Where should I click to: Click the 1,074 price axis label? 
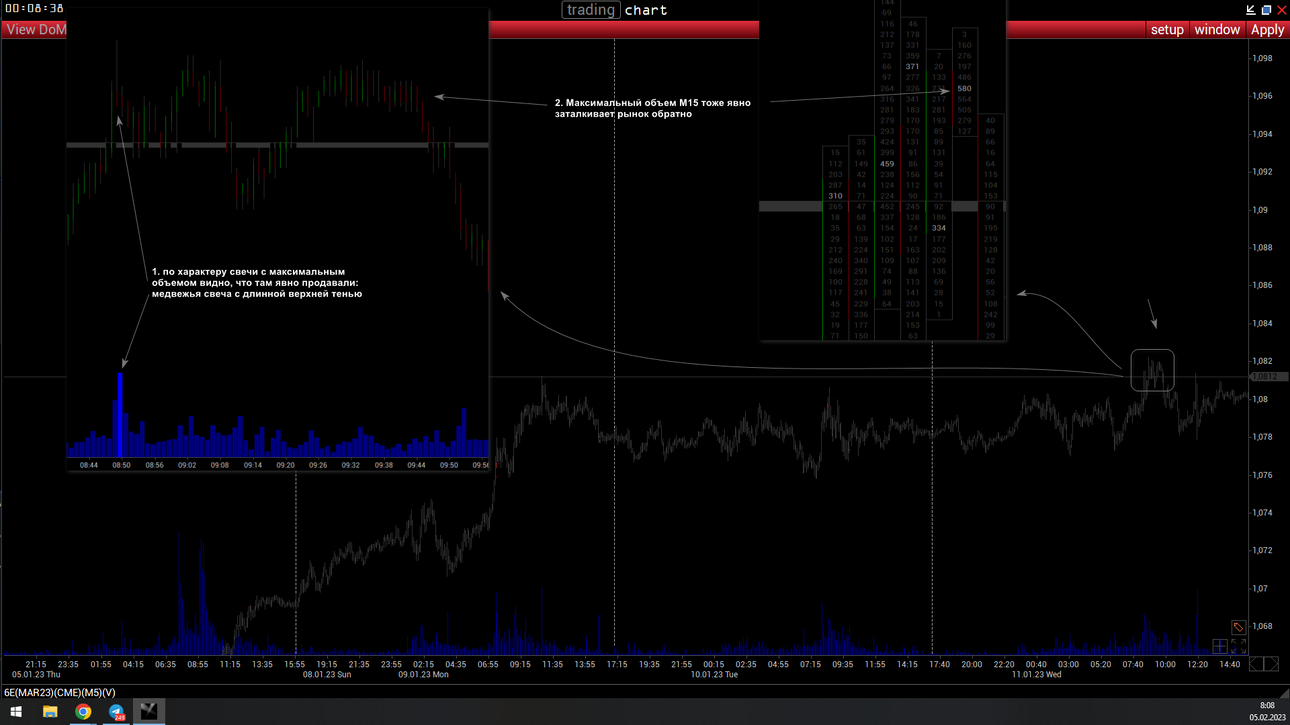point(1263,513)
